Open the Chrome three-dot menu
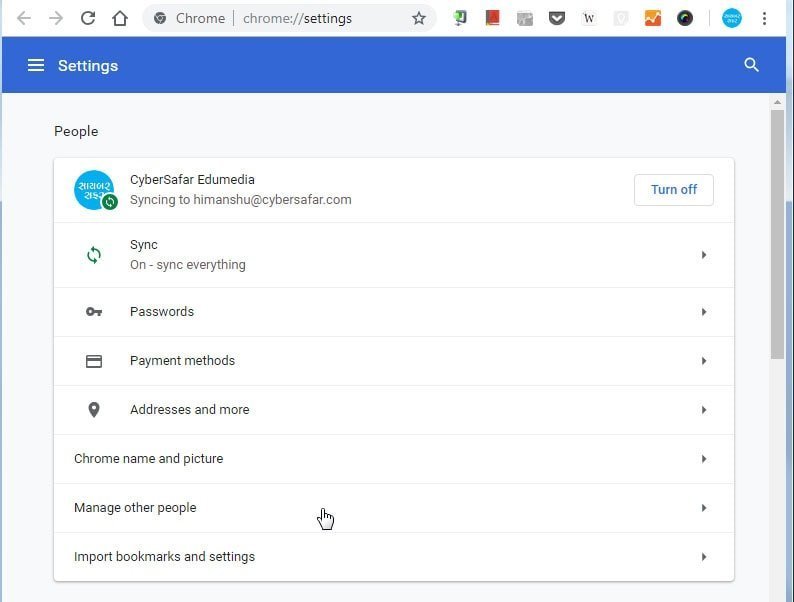 pyautogui.click(x=765, y=18)
